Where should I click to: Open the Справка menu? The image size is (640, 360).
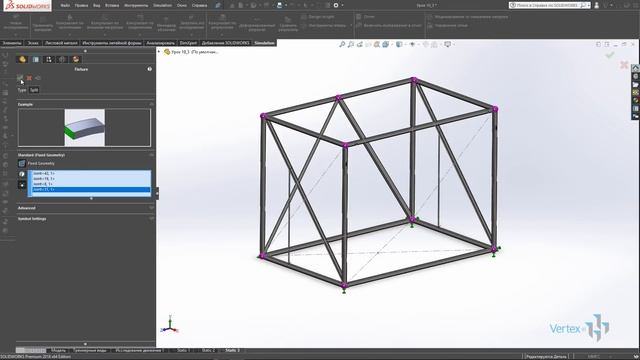pyautogui.click(x=200, y=6)
